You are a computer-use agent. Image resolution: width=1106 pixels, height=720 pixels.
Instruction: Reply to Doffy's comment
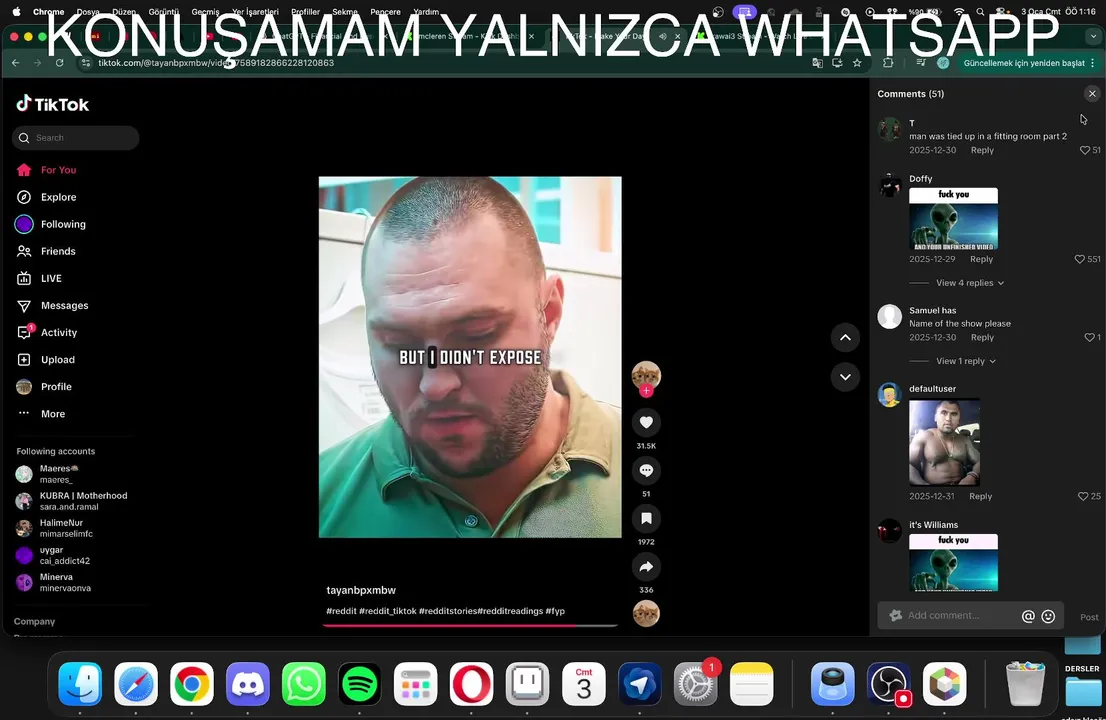pyautogui.click(x=981, y=260)
